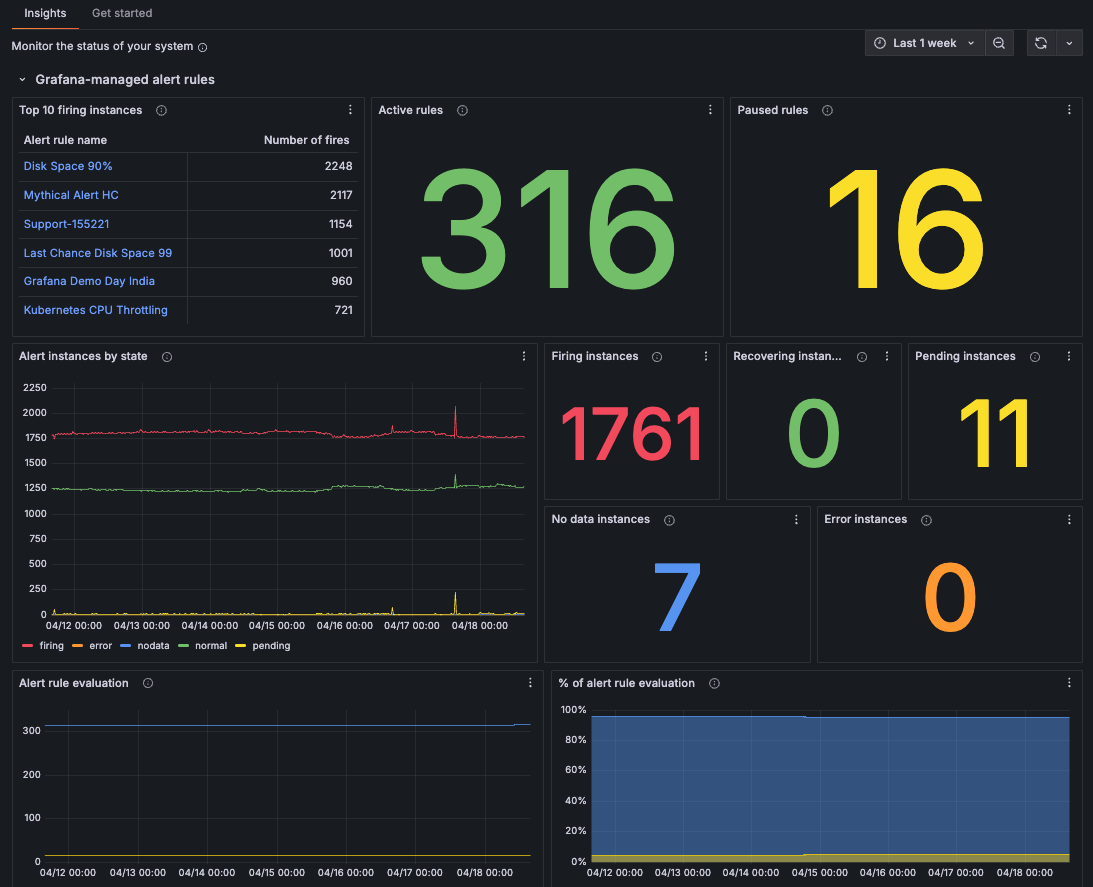Screen dimensions: 1093x887
Task: Switch to the Get started tab
Action: click(x=121, y=13)
